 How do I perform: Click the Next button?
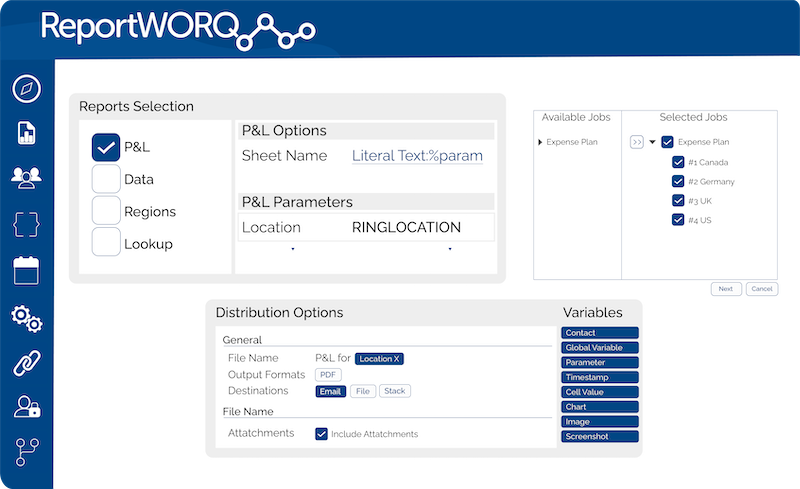tap(725, 289)
